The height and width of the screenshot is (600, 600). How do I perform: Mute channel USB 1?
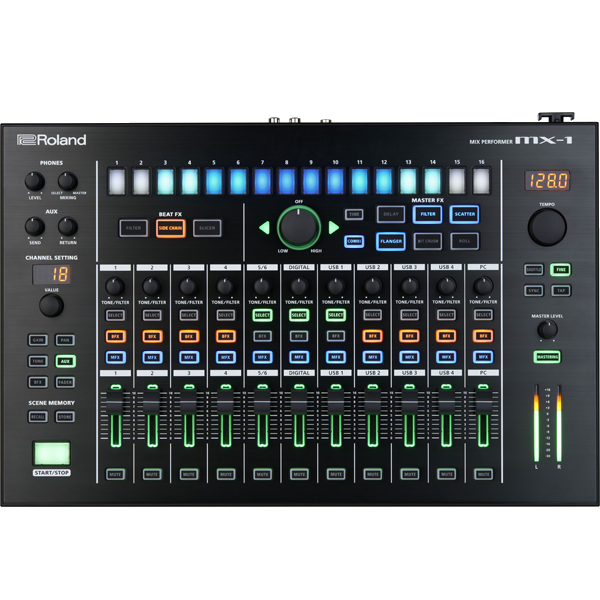tap(336, 474)
